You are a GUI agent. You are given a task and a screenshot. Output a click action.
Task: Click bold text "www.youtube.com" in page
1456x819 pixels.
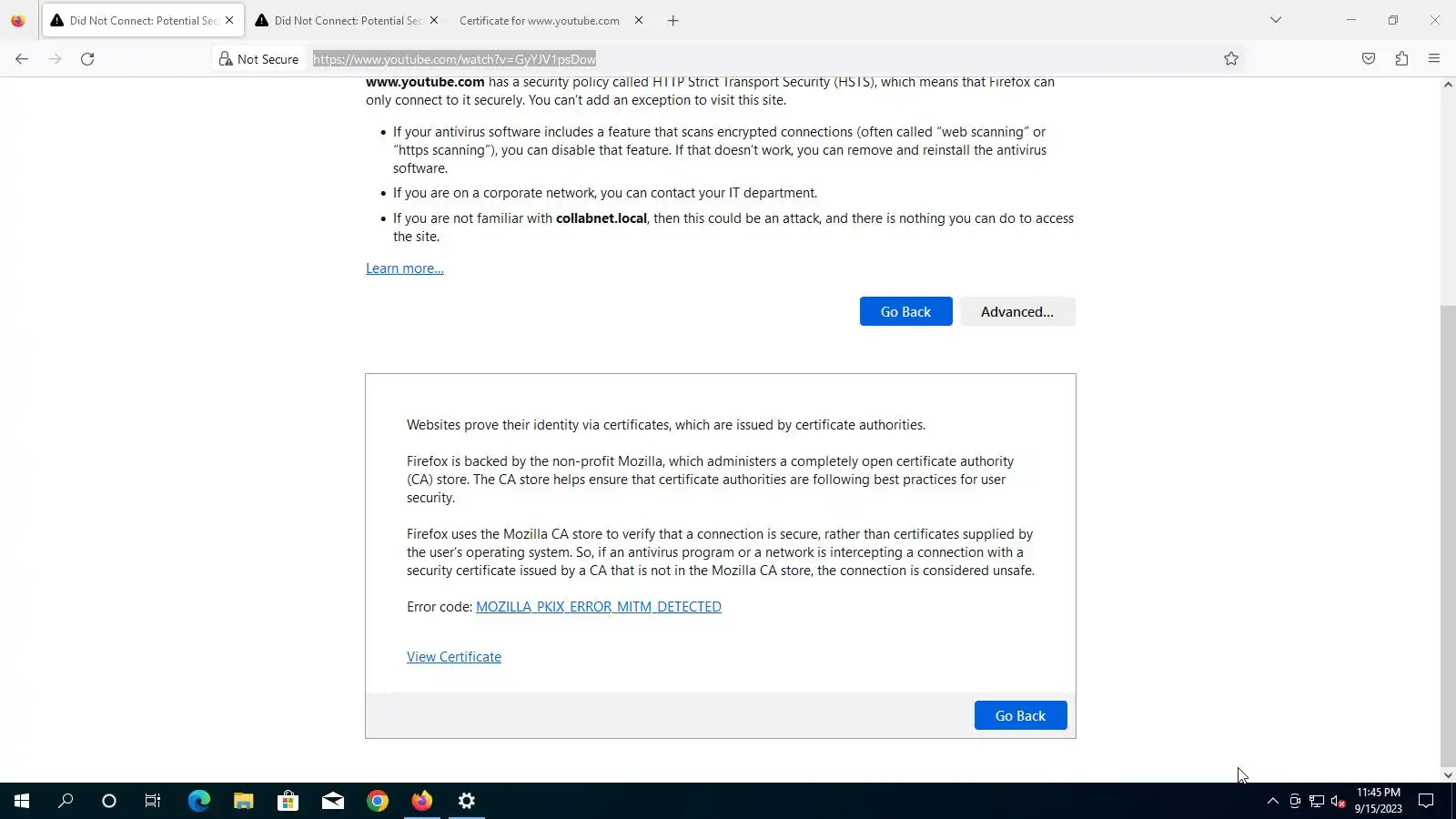(425, 82)
